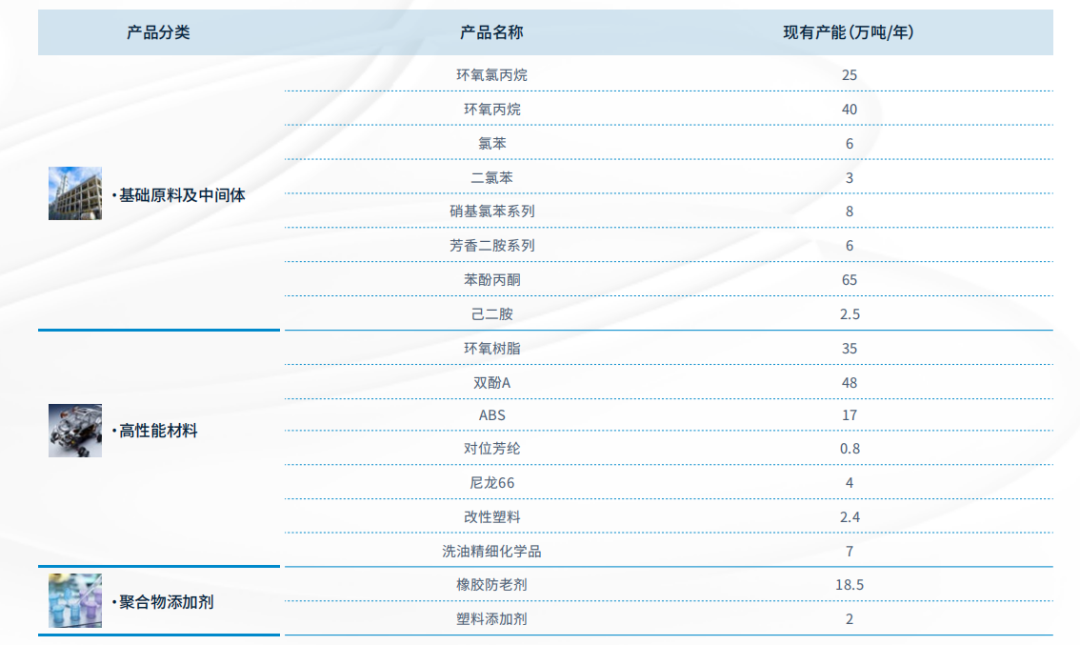Click capacity value 17 for ABS
1080x645 pixels.
point(849,416)
